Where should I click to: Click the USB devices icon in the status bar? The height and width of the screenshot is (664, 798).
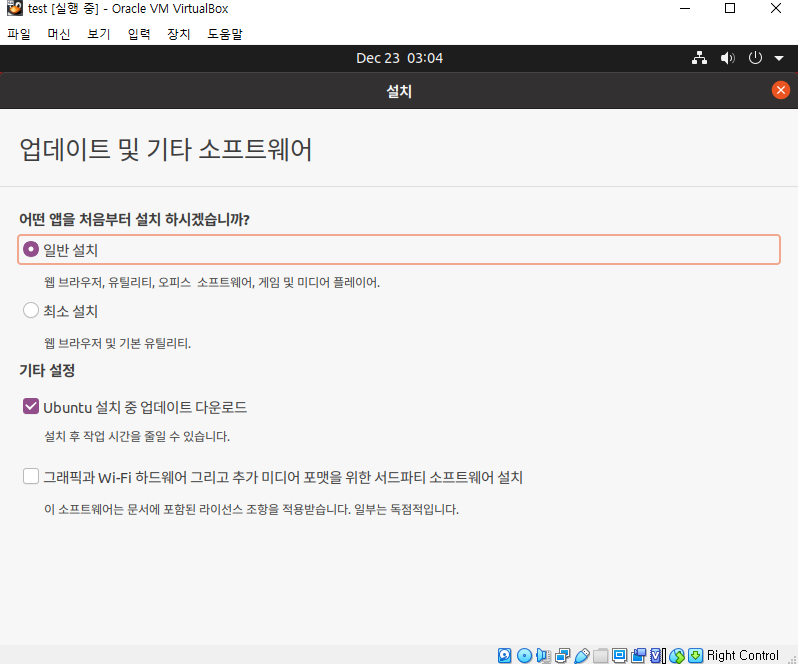tap(582, 655)
